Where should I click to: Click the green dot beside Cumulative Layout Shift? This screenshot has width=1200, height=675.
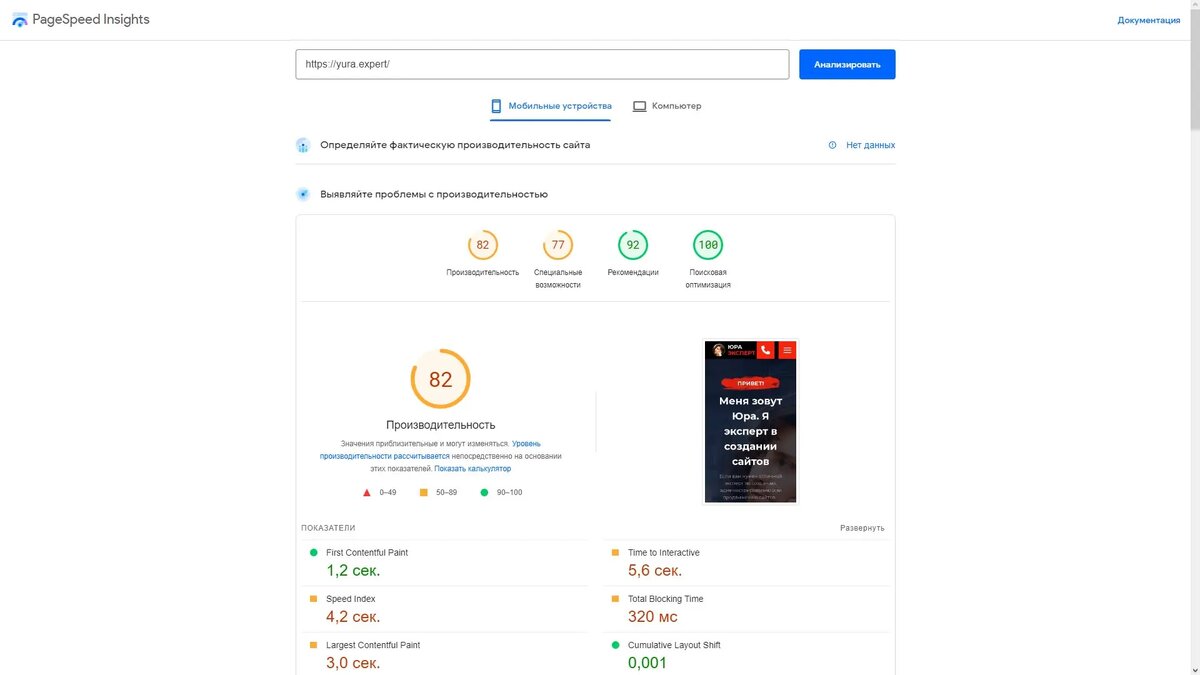coord(615,645)
